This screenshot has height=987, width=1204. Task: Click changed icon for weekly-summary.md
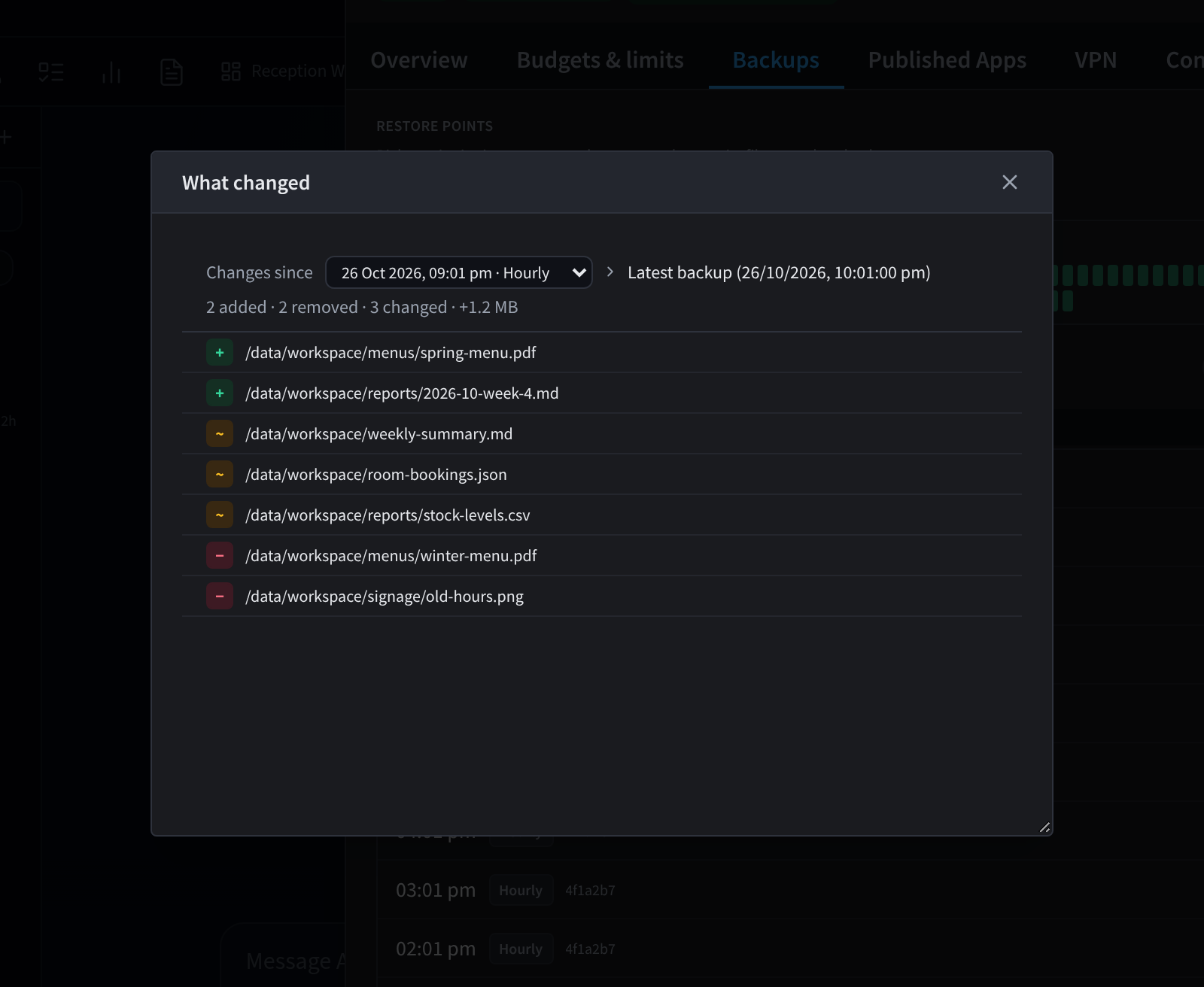(220, 434)
